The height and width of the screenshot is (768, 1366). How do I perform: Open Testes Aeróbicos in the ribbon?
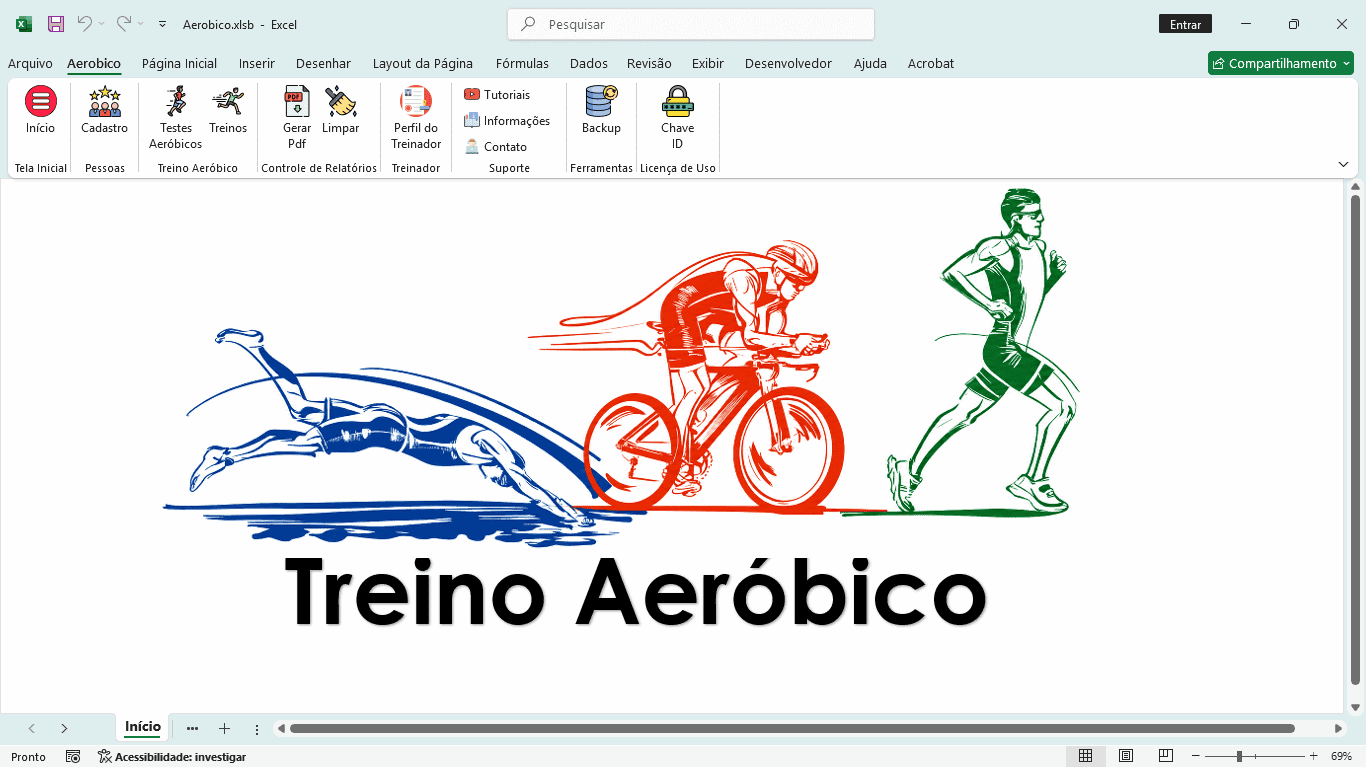coord(175,118)
